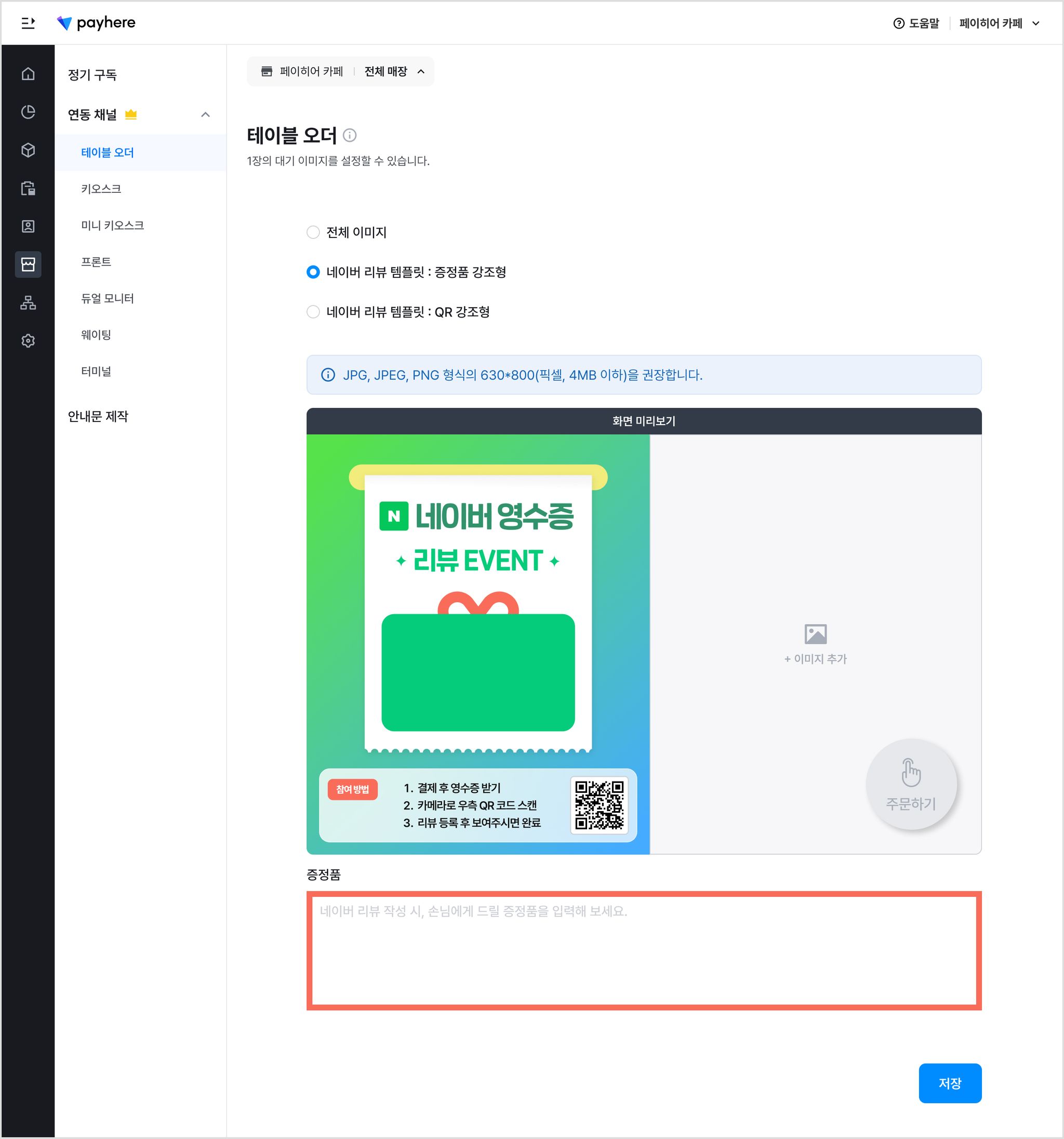Viewport: 1064px width, 1139px height.
Task: Click the 참여 방법 red badge
Action: pos(352,789)
